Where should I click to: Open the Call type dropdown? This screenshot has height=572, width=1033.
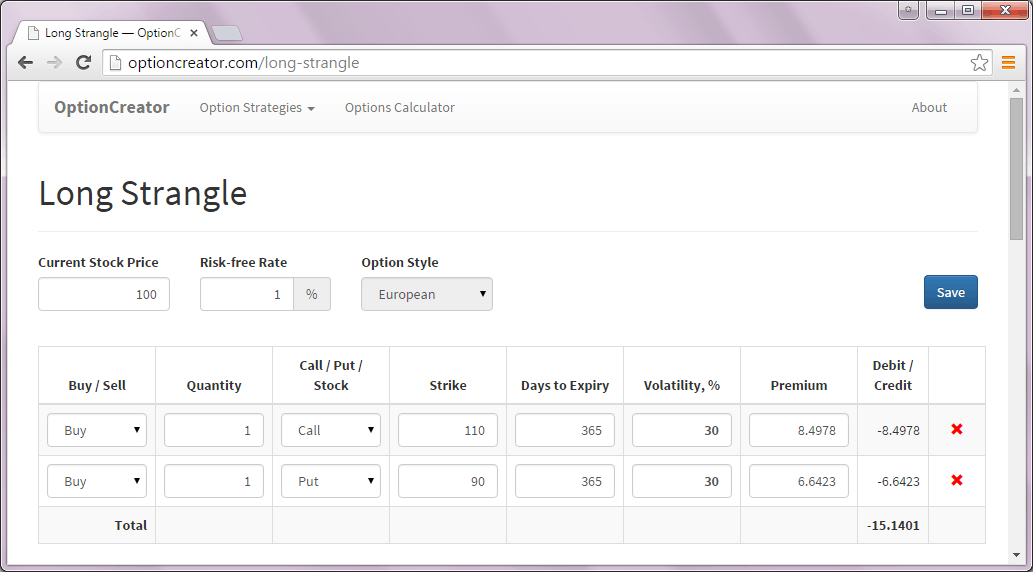(331, 430)
